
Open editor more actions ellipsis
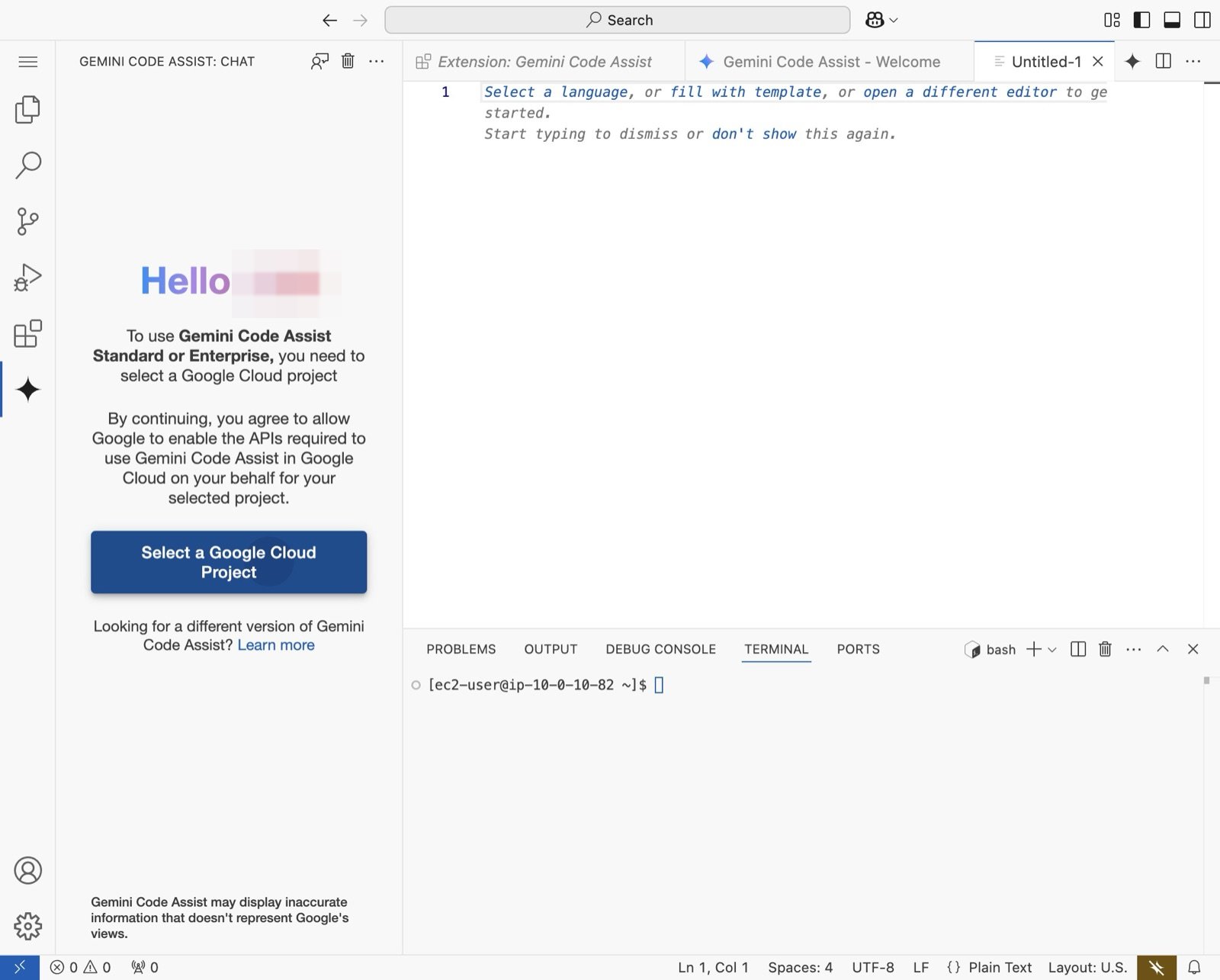[1193, 61]
